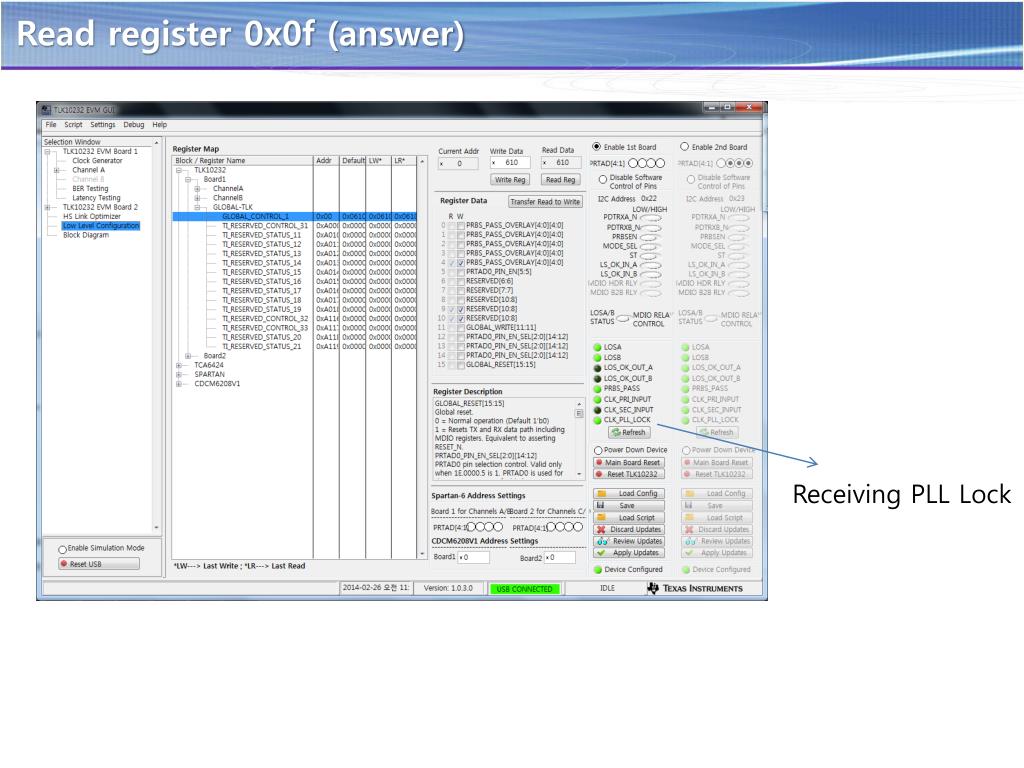The width and height of the screenshot is (1024, 768).
Task: Expand the Board2 tree node
Action: 189,354
